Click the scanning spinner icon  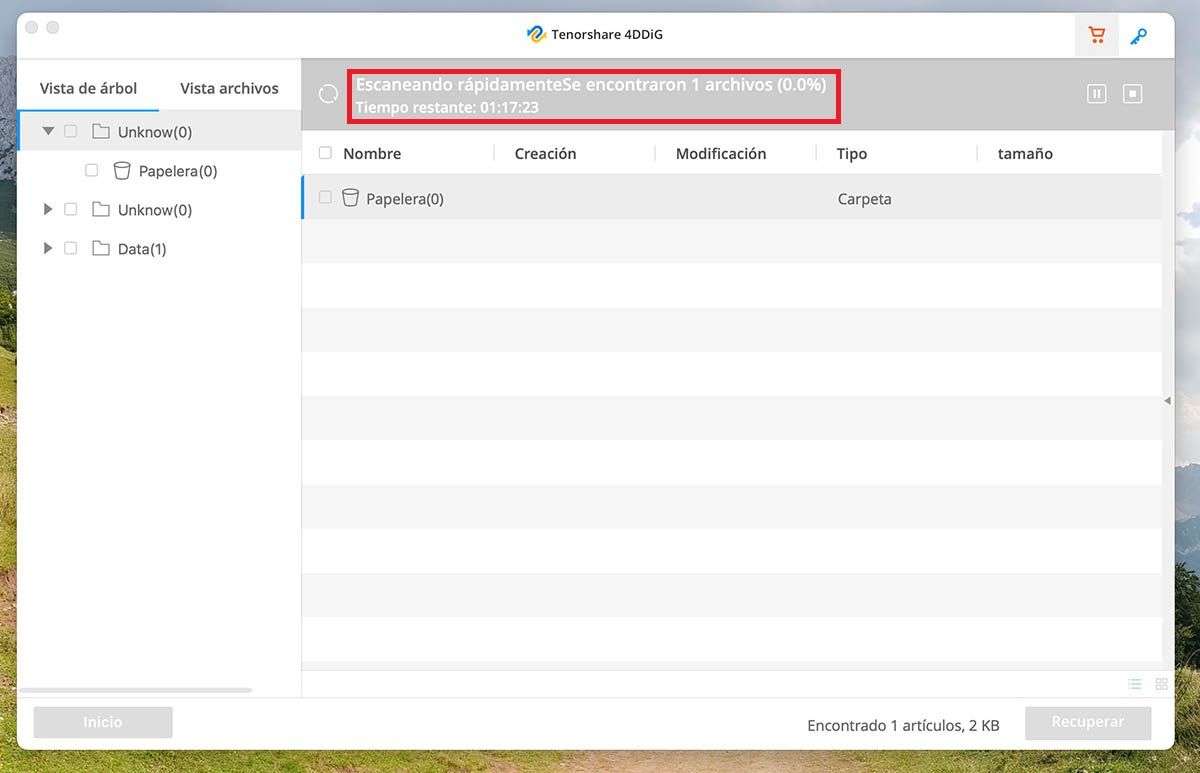[x=328, y=94]
